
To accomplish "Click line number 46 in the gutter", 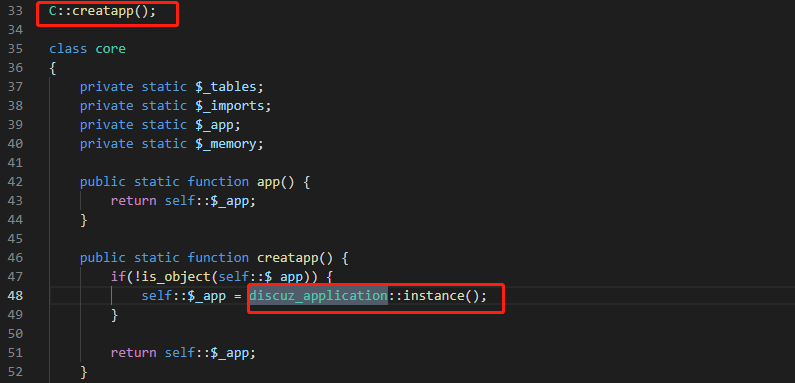I will (x=15, y=258).
